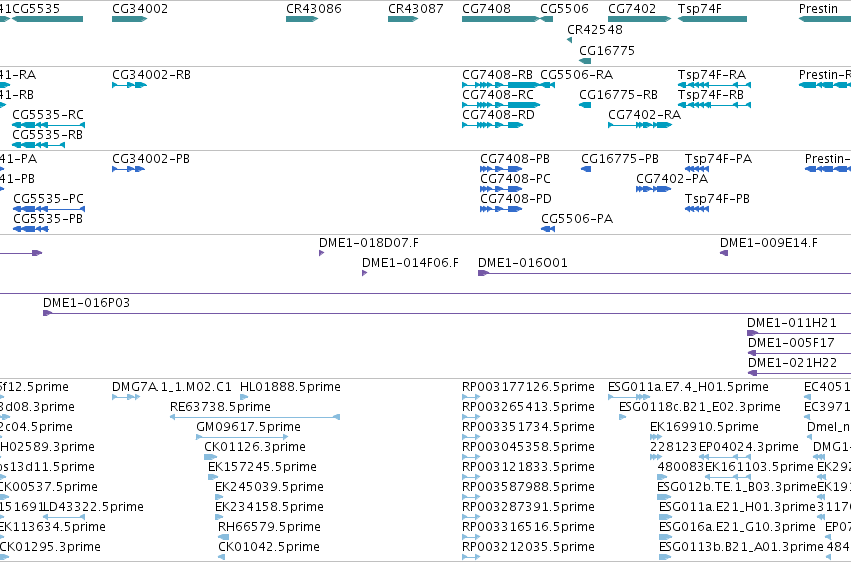Click the DME1-016P03 clone start
Image resolution: width=851 pixels, height=562 pixels.
[48, 314]
